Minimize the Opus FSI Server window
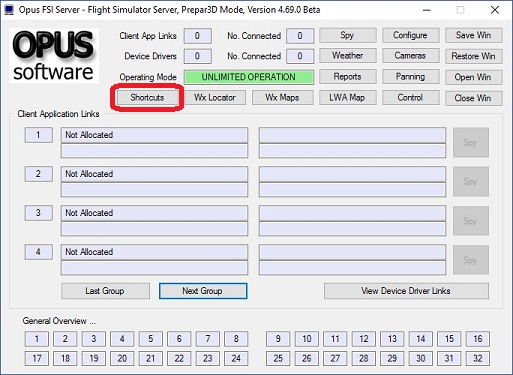513x375 pixels. [x=426, y=10]
